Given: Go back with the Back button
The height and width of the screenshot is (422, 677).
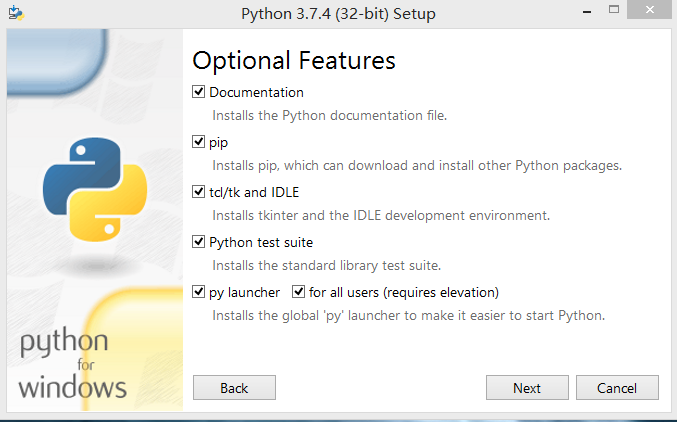Looking at the screenshot, I should [234, 387].
